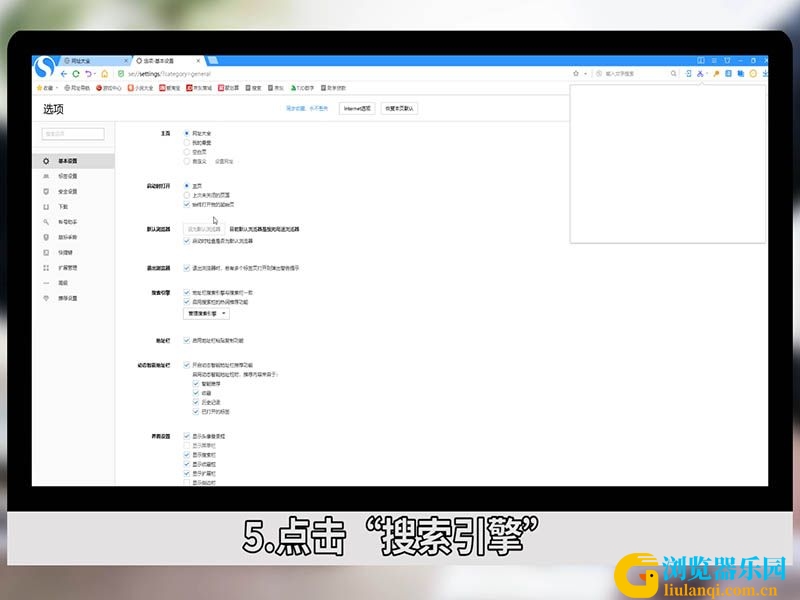
Task: Open the 基本设置 sidebar item
Action: tap(74, 161)
